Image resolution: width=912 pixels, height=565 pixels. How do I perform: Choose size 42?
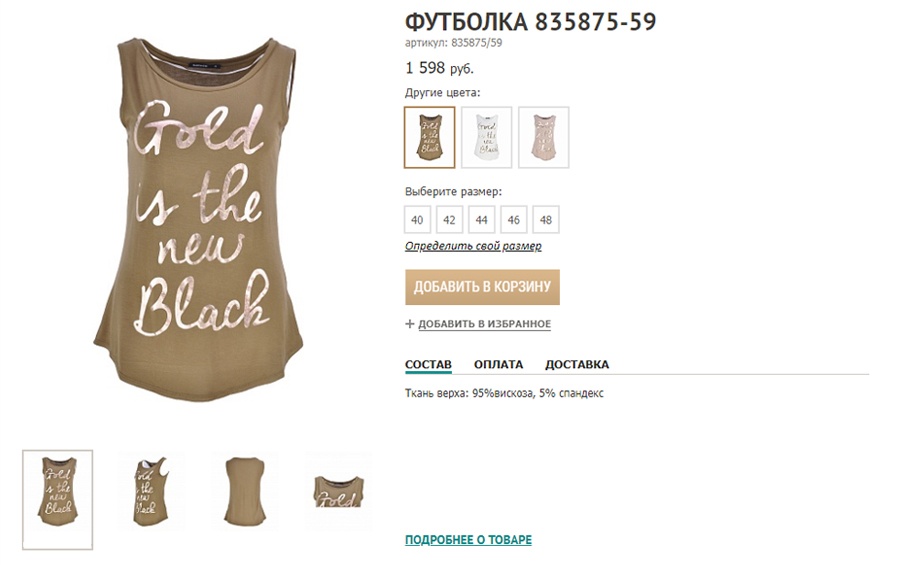tap(449, 220)
